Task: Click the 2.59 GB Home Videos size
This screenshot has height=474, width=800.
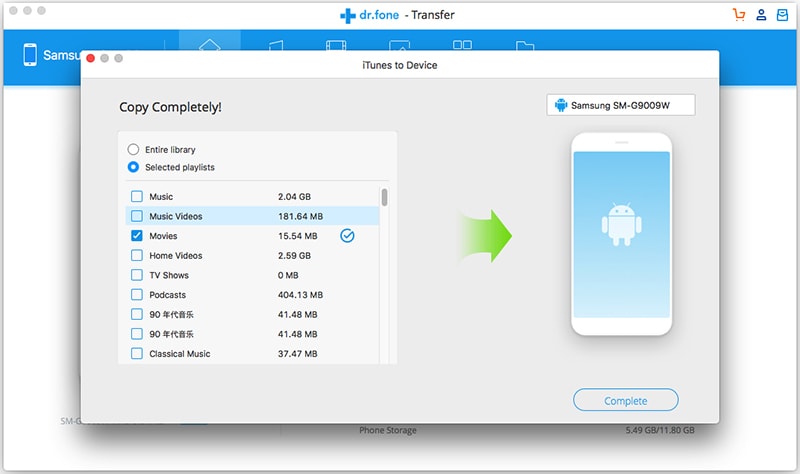Action: point(294,256)
